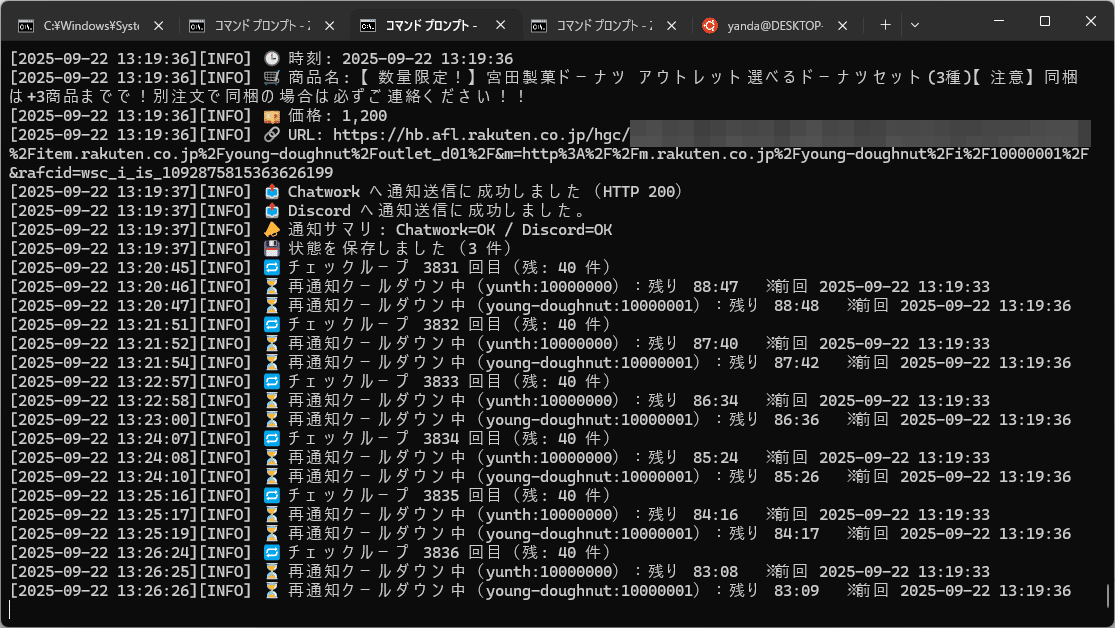Viewport: 1115px width, 628px height.
Task: Click the hourglass icon on the yunth cooldown line
Action: pos(271,286)
